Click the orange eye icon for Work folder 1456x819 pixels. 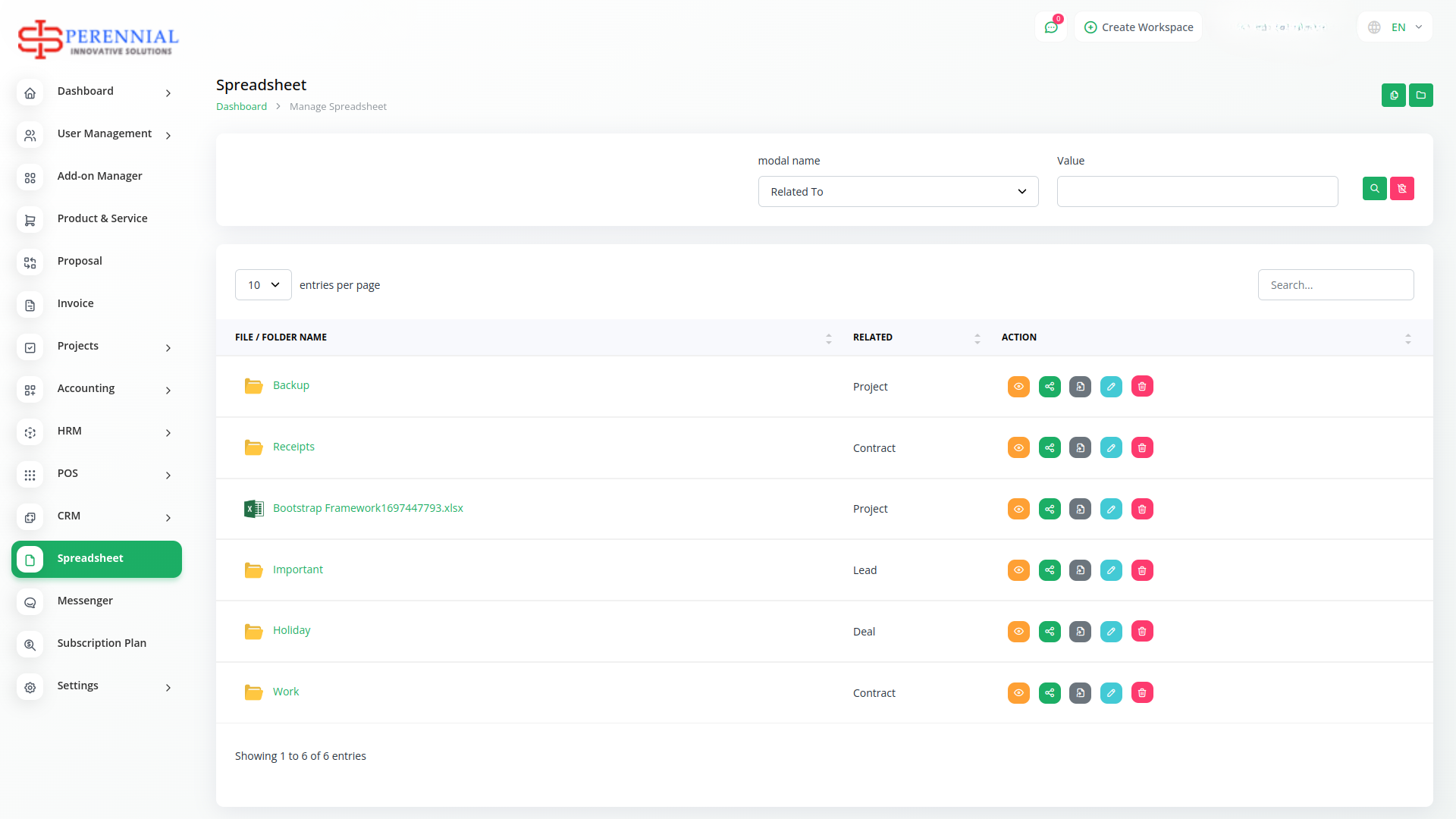coord(1018,693)
